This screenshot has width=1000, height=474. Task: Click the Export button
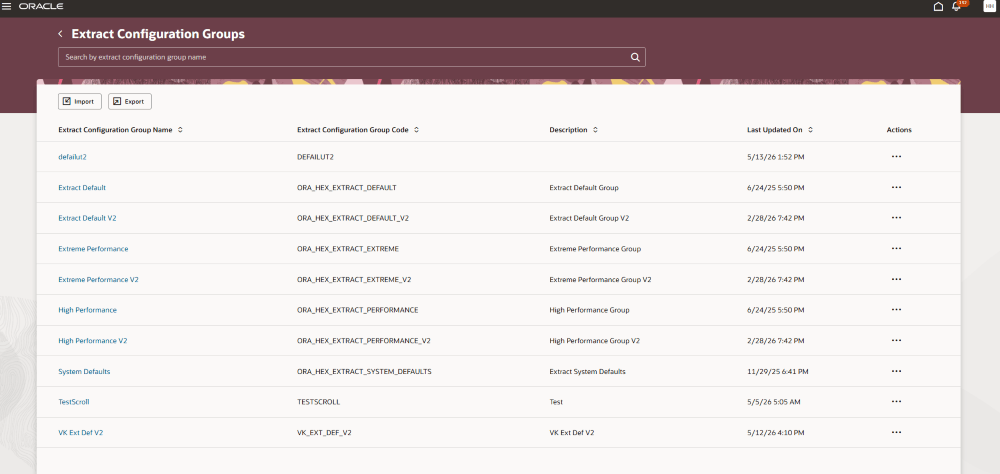[x=129, y=101]
